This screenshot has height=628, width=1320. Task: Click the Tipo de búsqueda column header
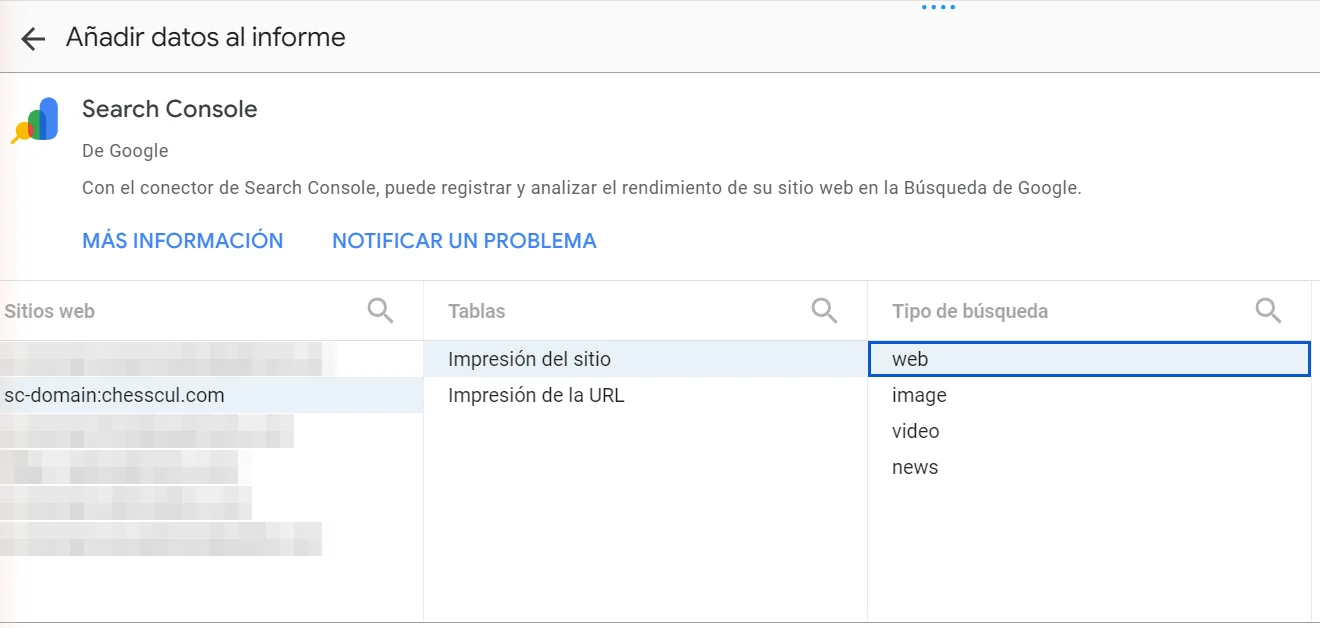point(970,311)
